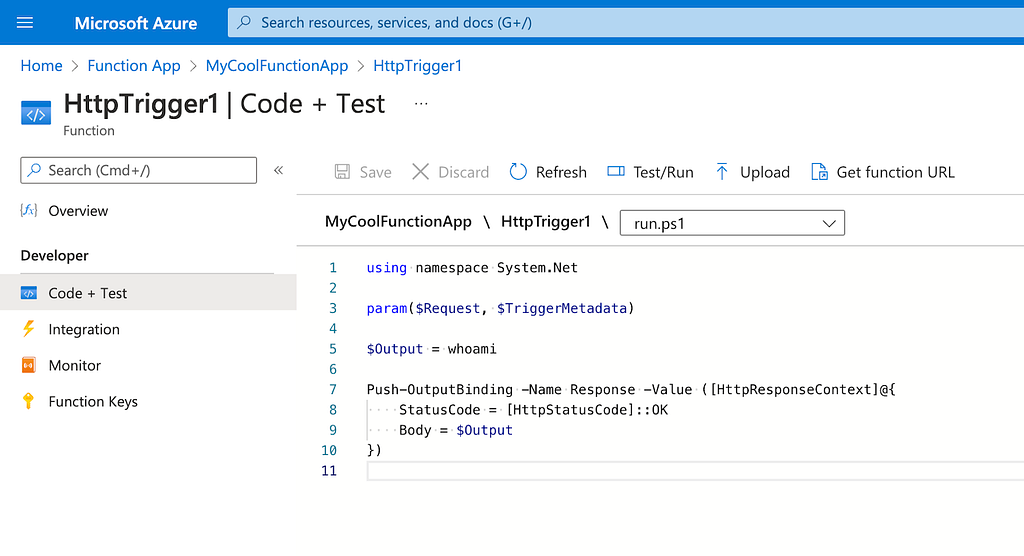Click line number 5 in the gutter
Screen dimensions: 1024x556
(333, 349)
